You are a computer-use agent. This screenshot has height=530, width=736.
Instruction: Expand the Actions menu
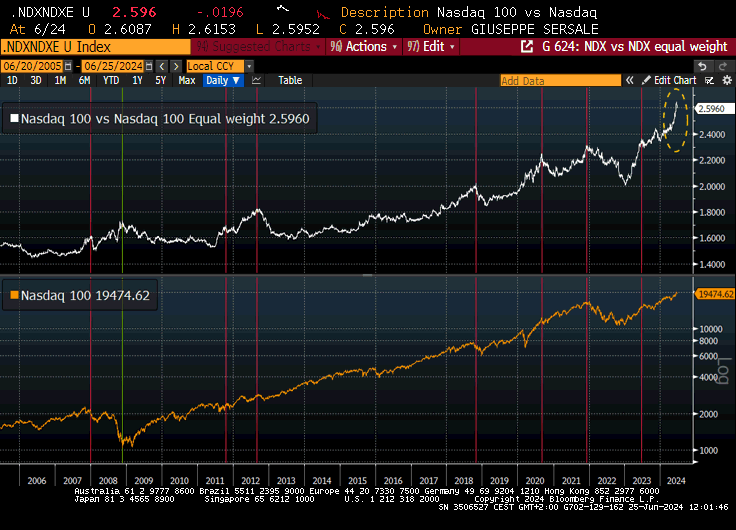coord(363,46)
